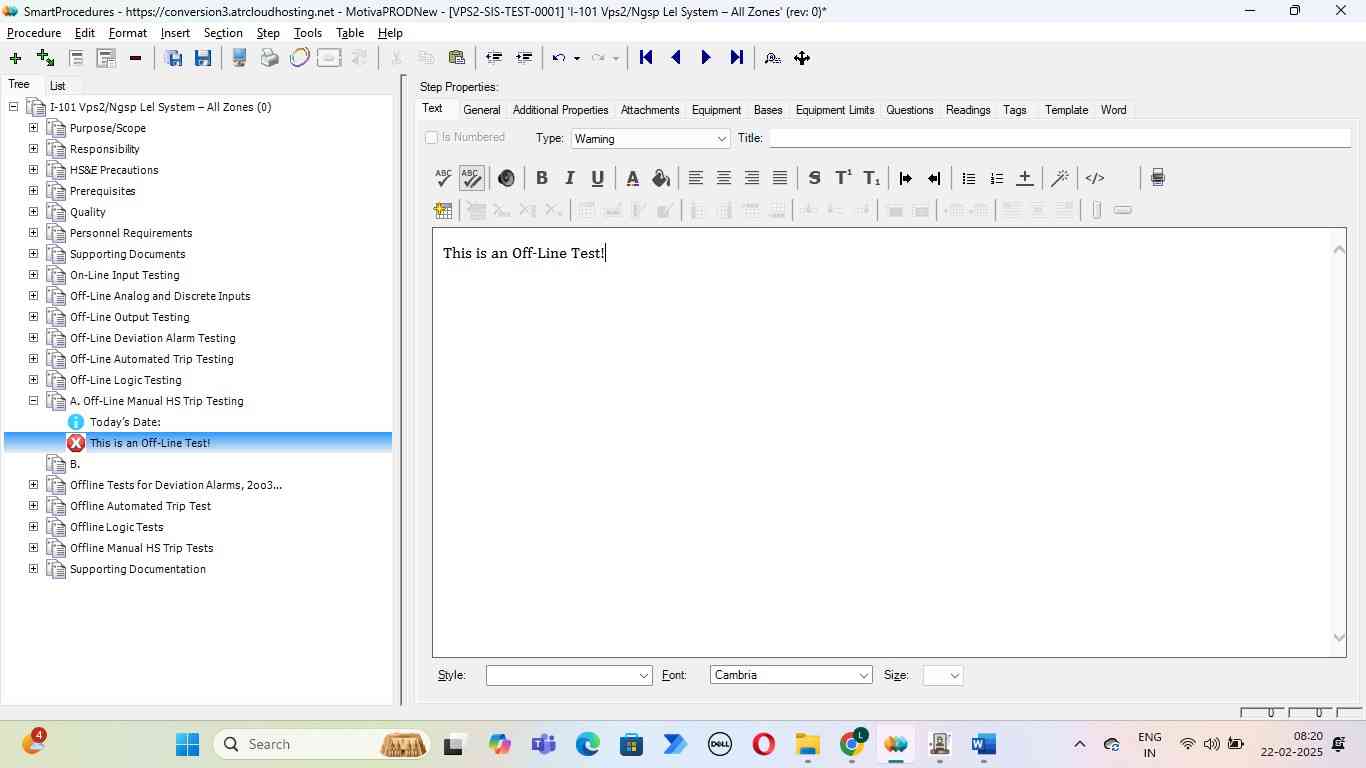
Task: Expand the HS&E Precautions tree node
Action: 33,170
